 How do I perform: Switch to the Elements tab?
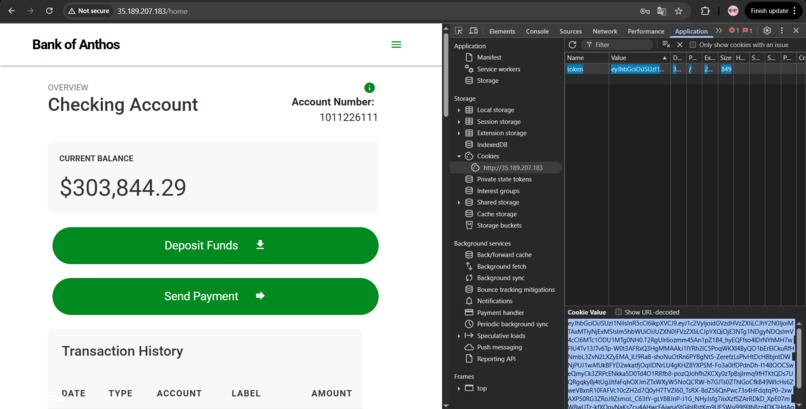pos(502,31)
